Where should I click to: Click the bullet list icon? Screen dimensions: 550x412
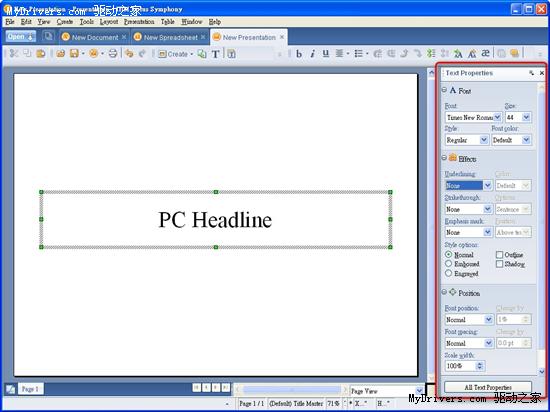358,54
